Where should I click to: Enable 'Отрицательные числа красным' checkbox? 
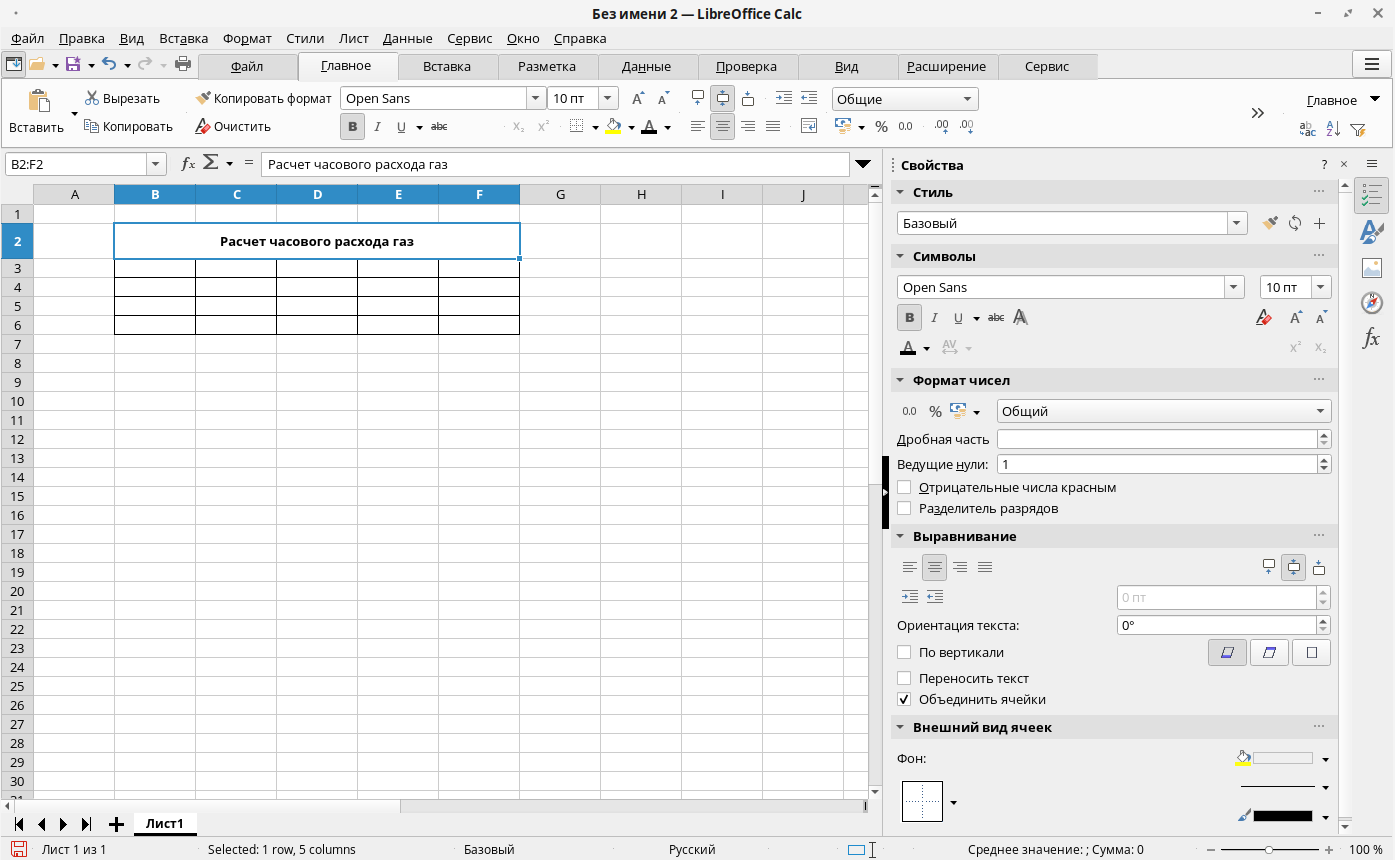pos(905,488)
